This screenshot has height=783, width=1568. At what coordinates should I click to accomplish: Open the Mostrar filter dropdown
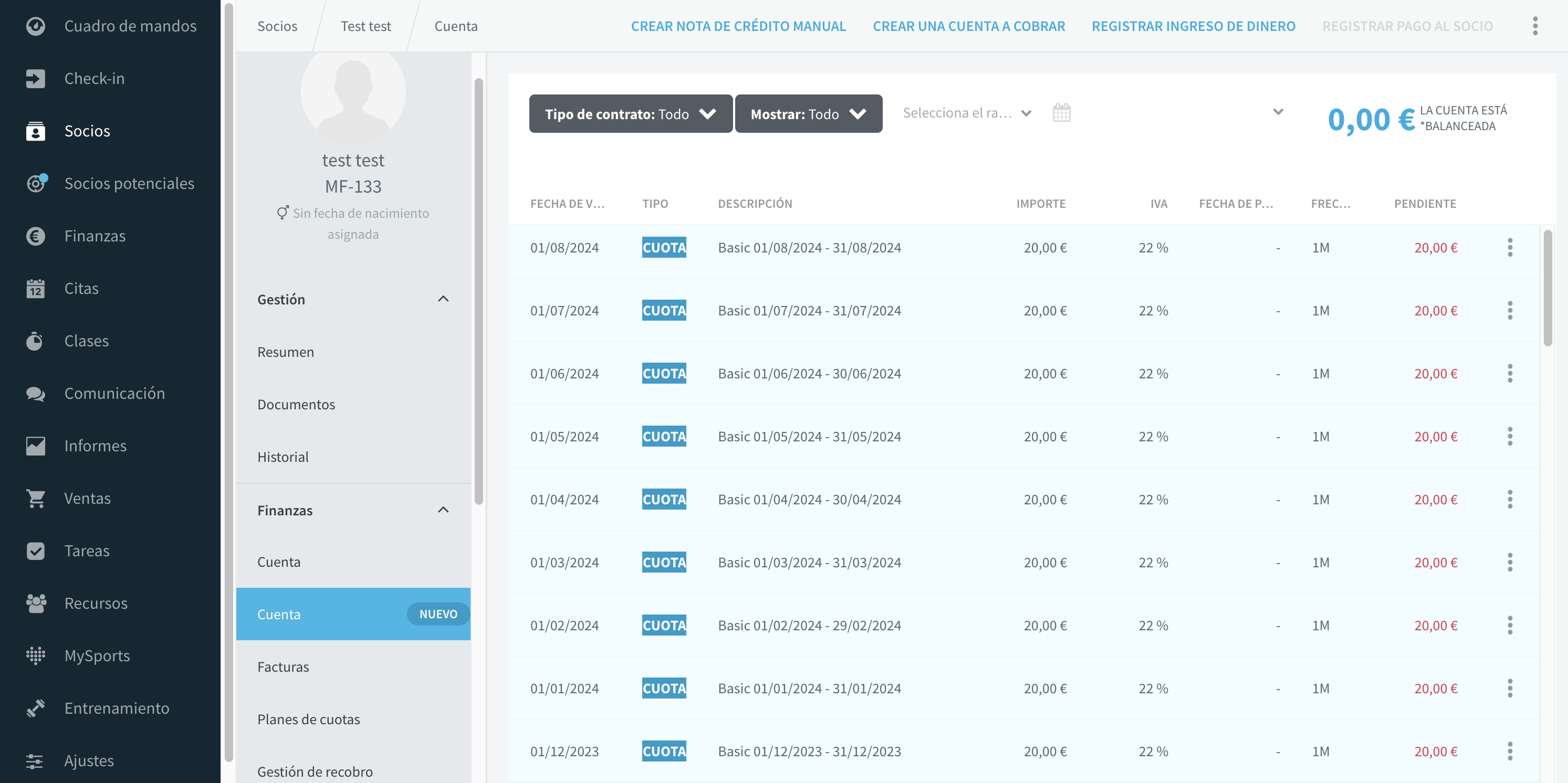click(x=808, y=114)
